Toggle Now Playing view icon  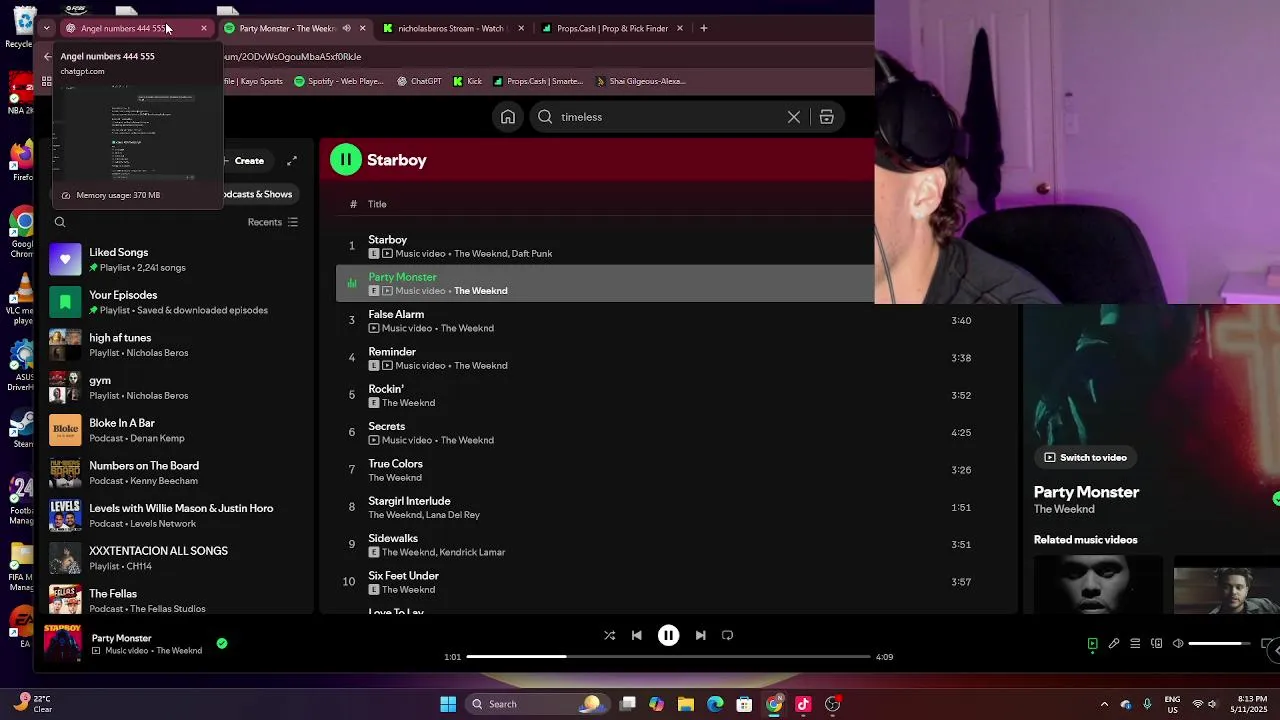(x=1093, y=644)
